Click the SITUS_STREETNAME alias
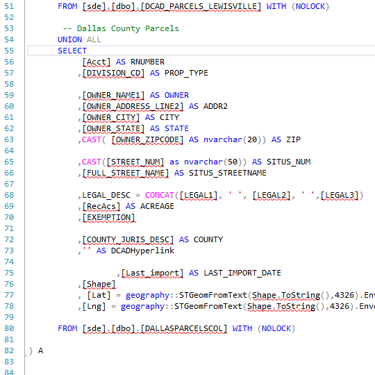This screenshot has height=375, width=375. tap(227, 173)
